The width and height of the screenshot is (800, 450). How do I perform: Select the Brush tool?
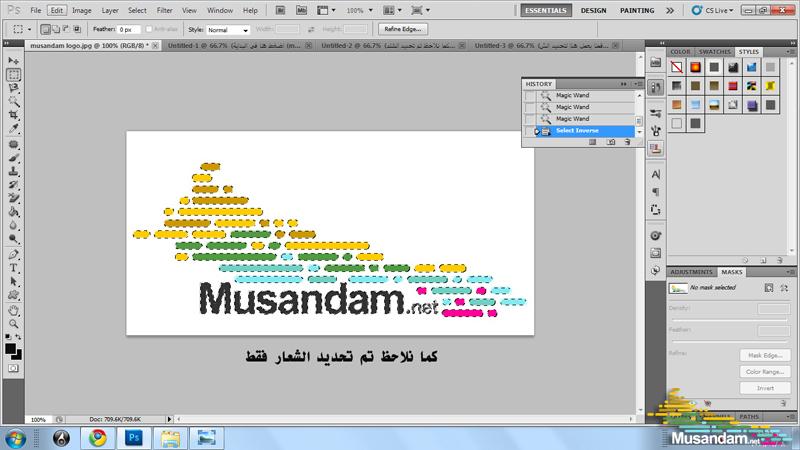pyautogui.click(x=13, y=158)
